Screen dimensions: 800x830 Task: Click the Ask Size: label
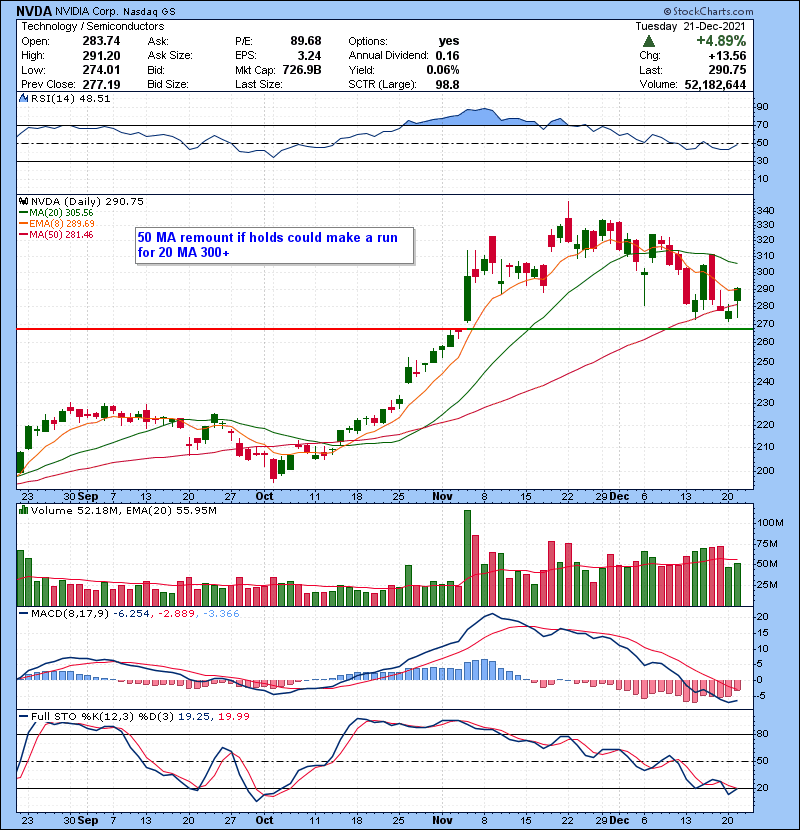pos(170,56)
